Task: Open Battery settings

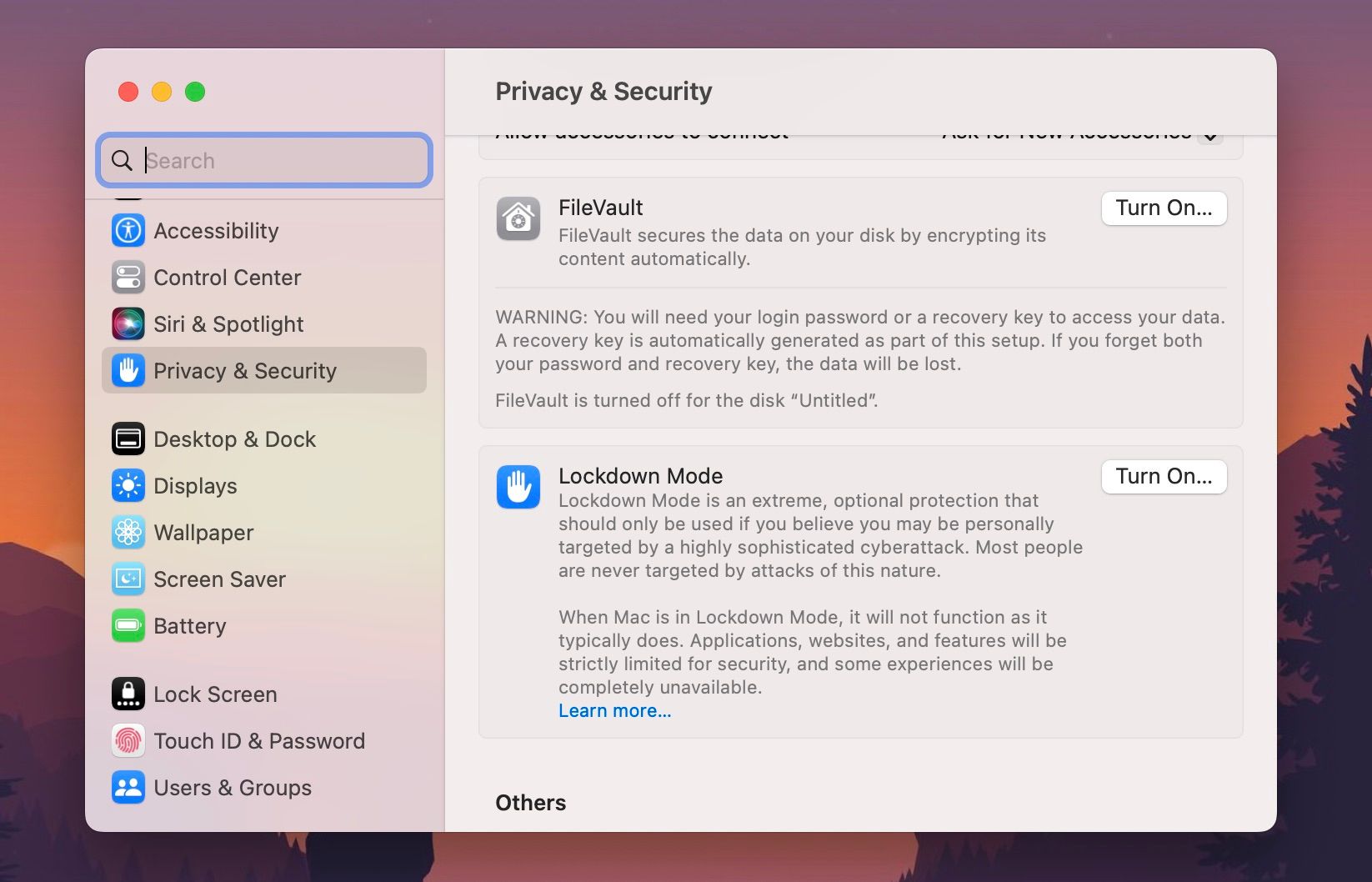Action: pos(127,626)
